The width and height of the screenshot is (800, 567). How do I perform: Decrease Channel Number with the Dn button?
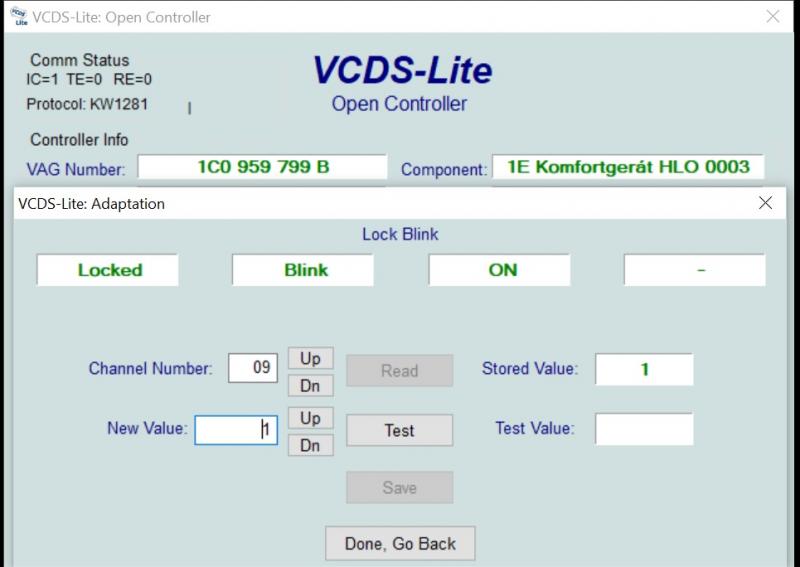(x=310, y=386)
